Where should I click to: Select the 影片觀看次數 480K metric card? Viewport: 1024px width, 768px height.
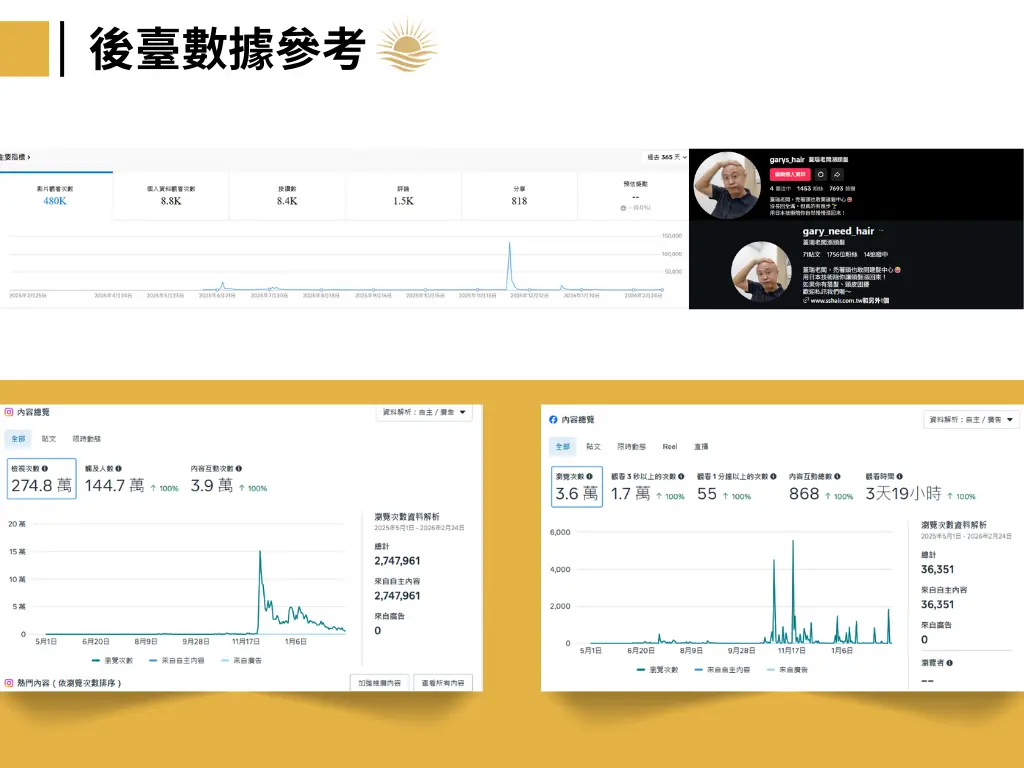[x=55, y=195]
